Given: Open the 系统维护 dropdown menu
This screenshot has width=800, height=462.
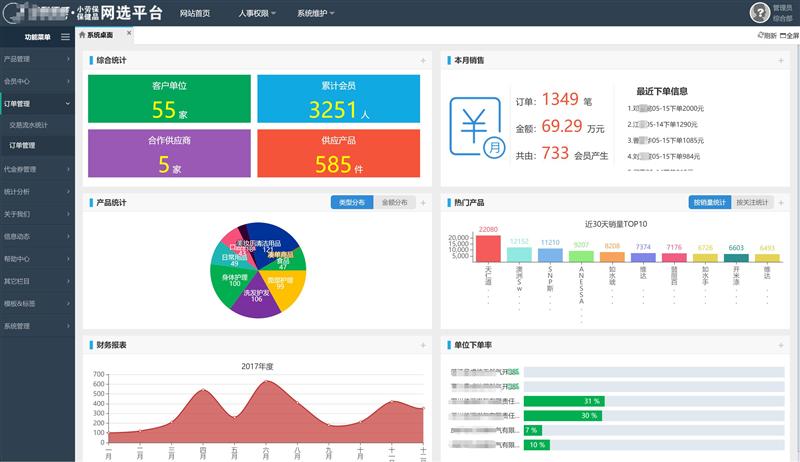Looking at the screenshot, I should point(315,14).
